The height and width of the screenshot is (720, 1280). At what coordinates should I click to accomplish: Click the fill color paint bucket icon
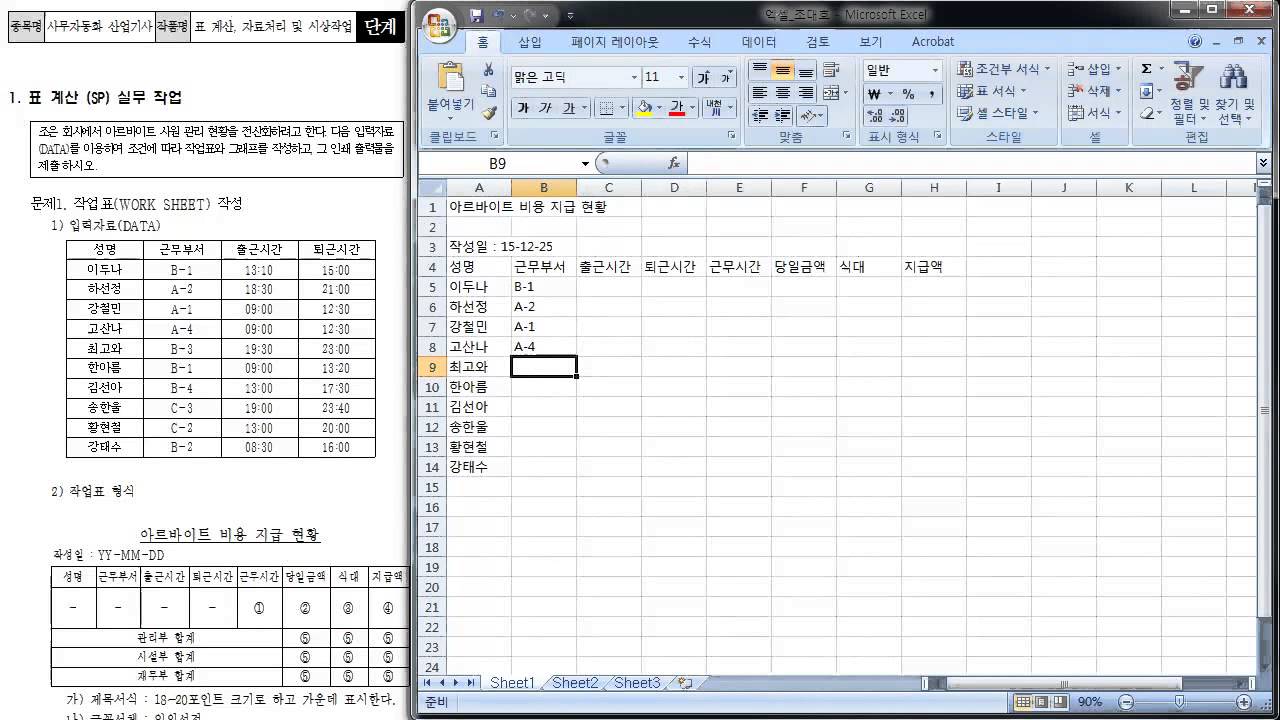click(645, 107)
